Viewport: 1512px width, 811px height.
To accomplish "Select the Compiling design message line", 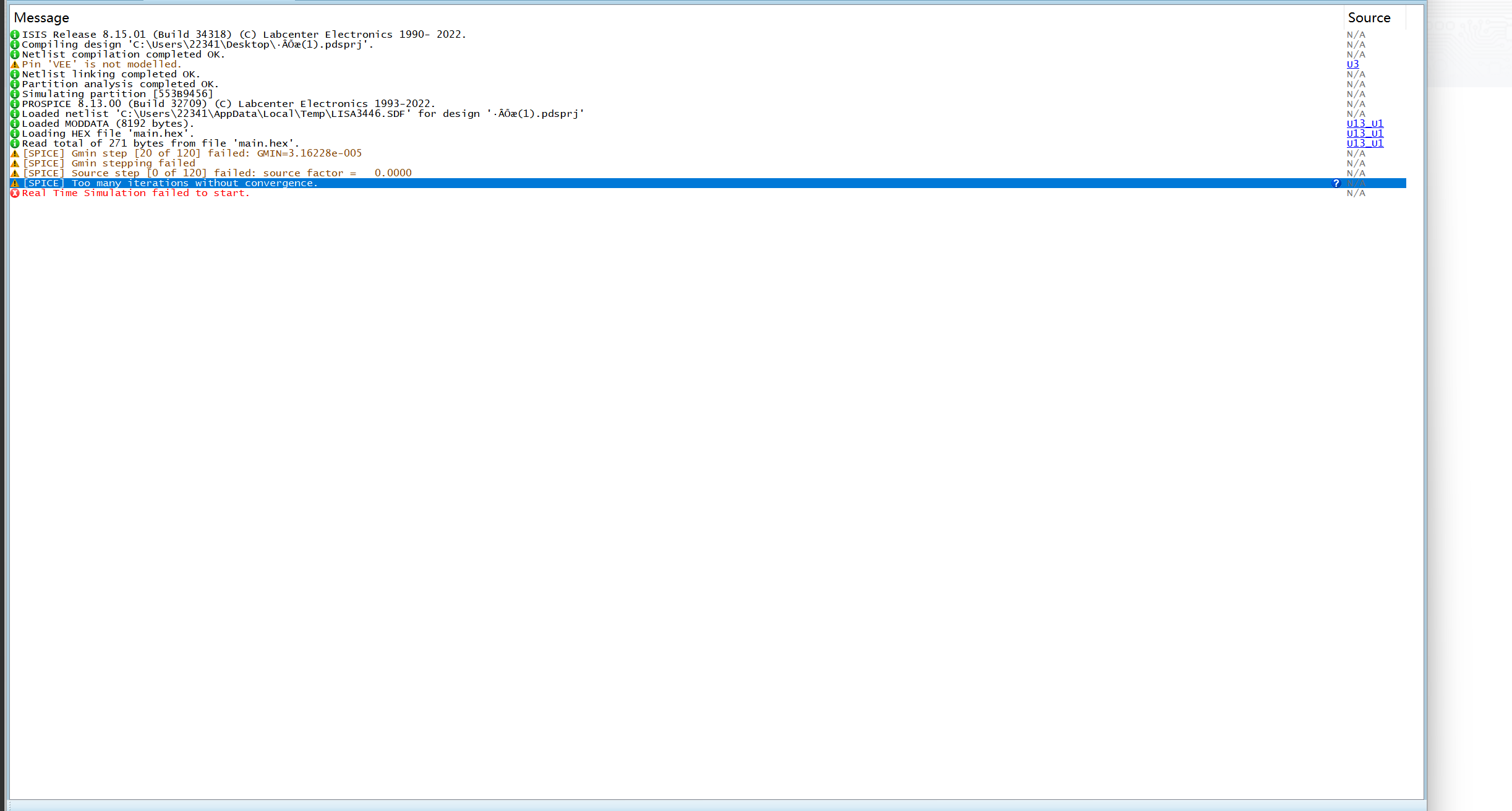I will coord(198,45).
